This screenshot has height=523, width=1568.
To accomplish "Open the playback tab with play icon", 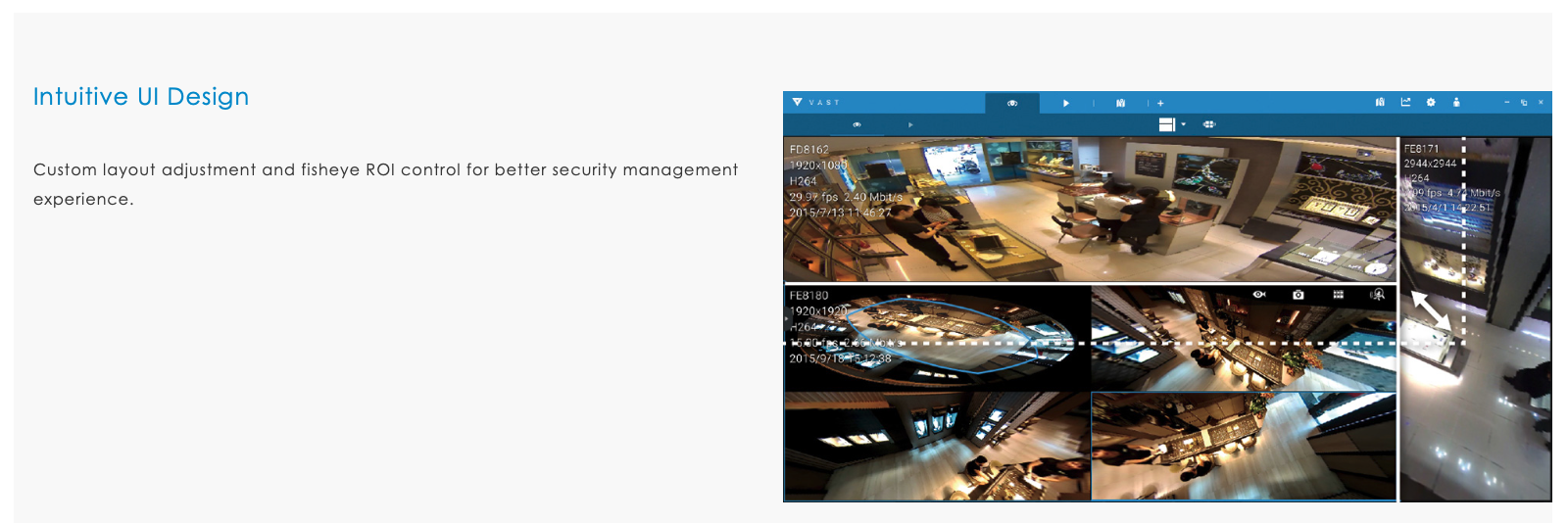I will pos(1066,103).
